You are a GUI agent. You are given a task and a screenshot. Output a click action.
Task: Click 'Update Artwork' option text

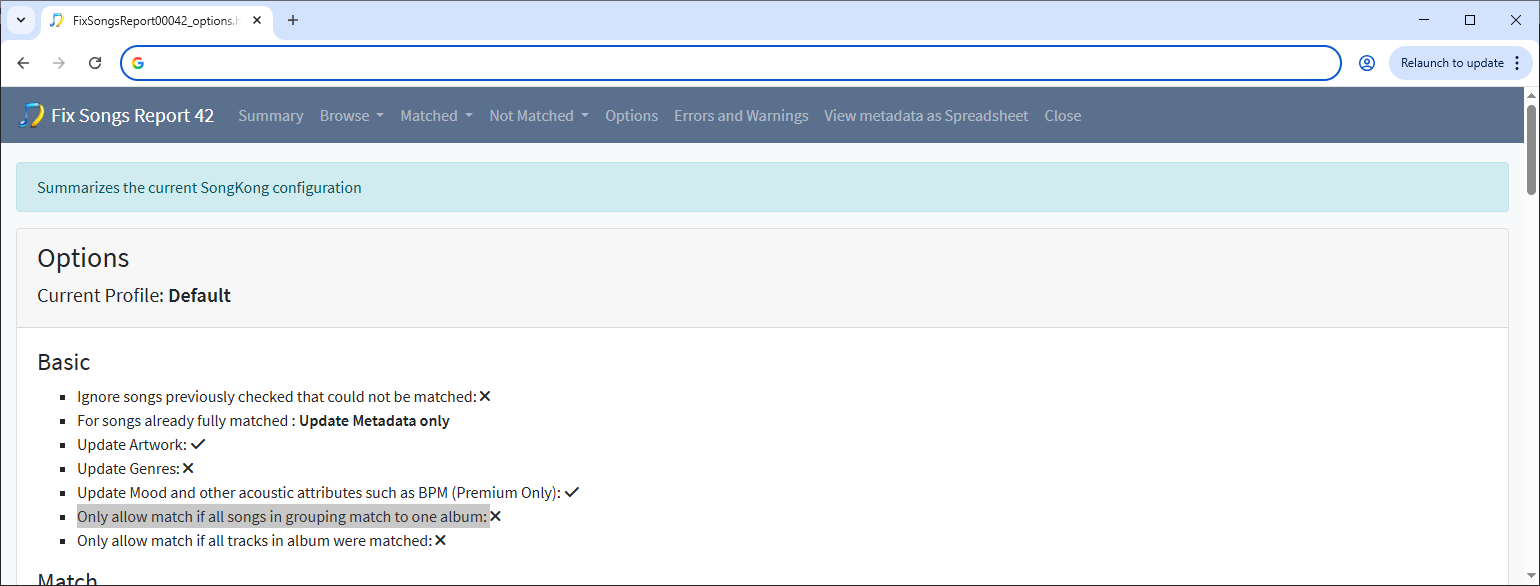132,445
